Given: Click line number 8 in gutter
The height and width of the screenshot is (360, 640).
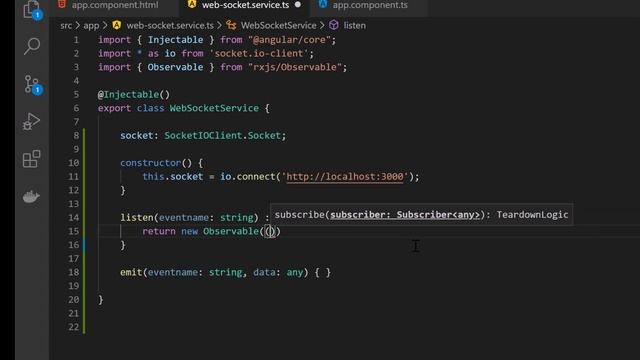Looking at the screenshot, I should [x=76, y=136].
